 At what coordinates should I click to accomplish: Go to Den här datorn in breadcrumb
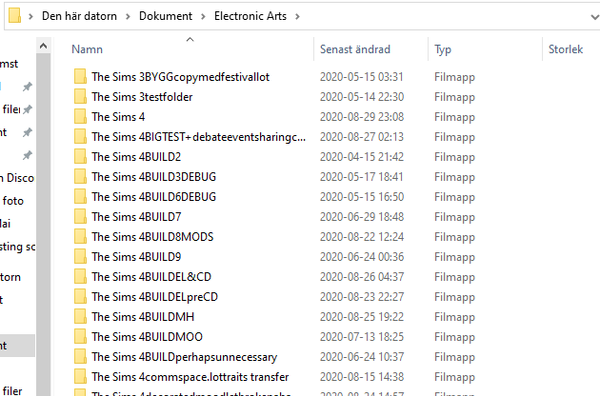(x=79, y=16)
